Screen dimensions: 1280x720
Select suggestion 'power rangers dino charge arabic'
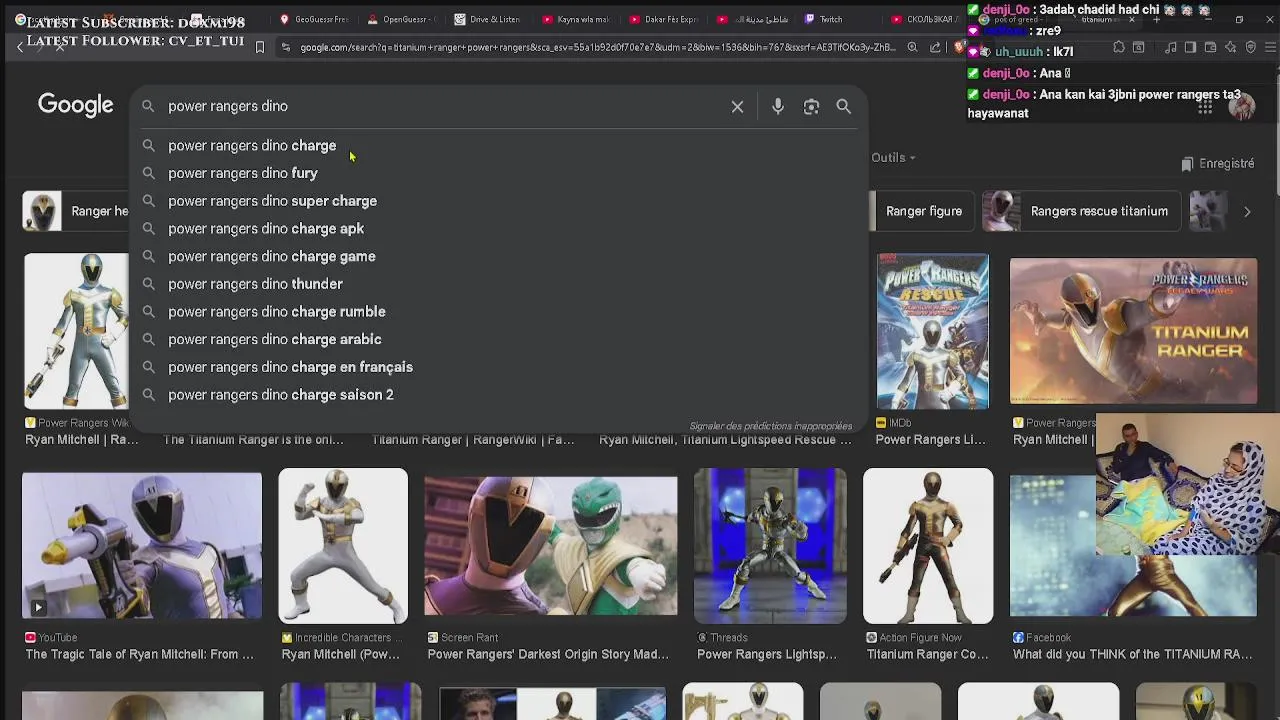point(498,340)
